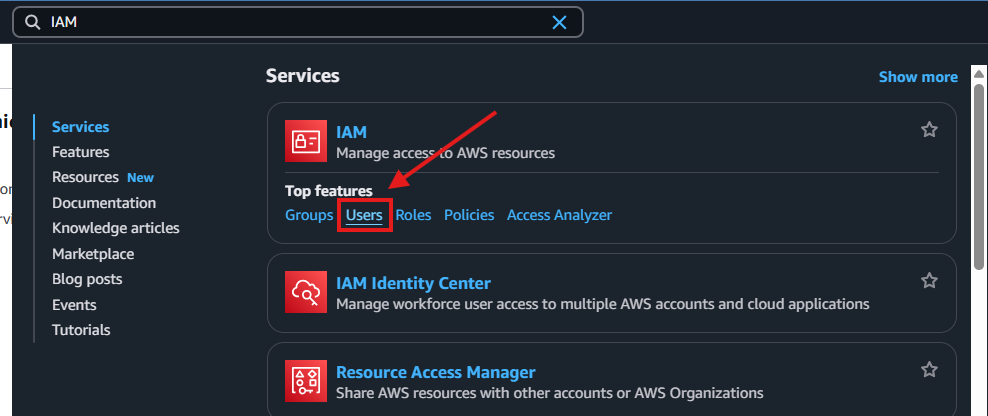Click the search magnifier icon
The width and height of the screenshot is (988, 416).
(32, 23)
